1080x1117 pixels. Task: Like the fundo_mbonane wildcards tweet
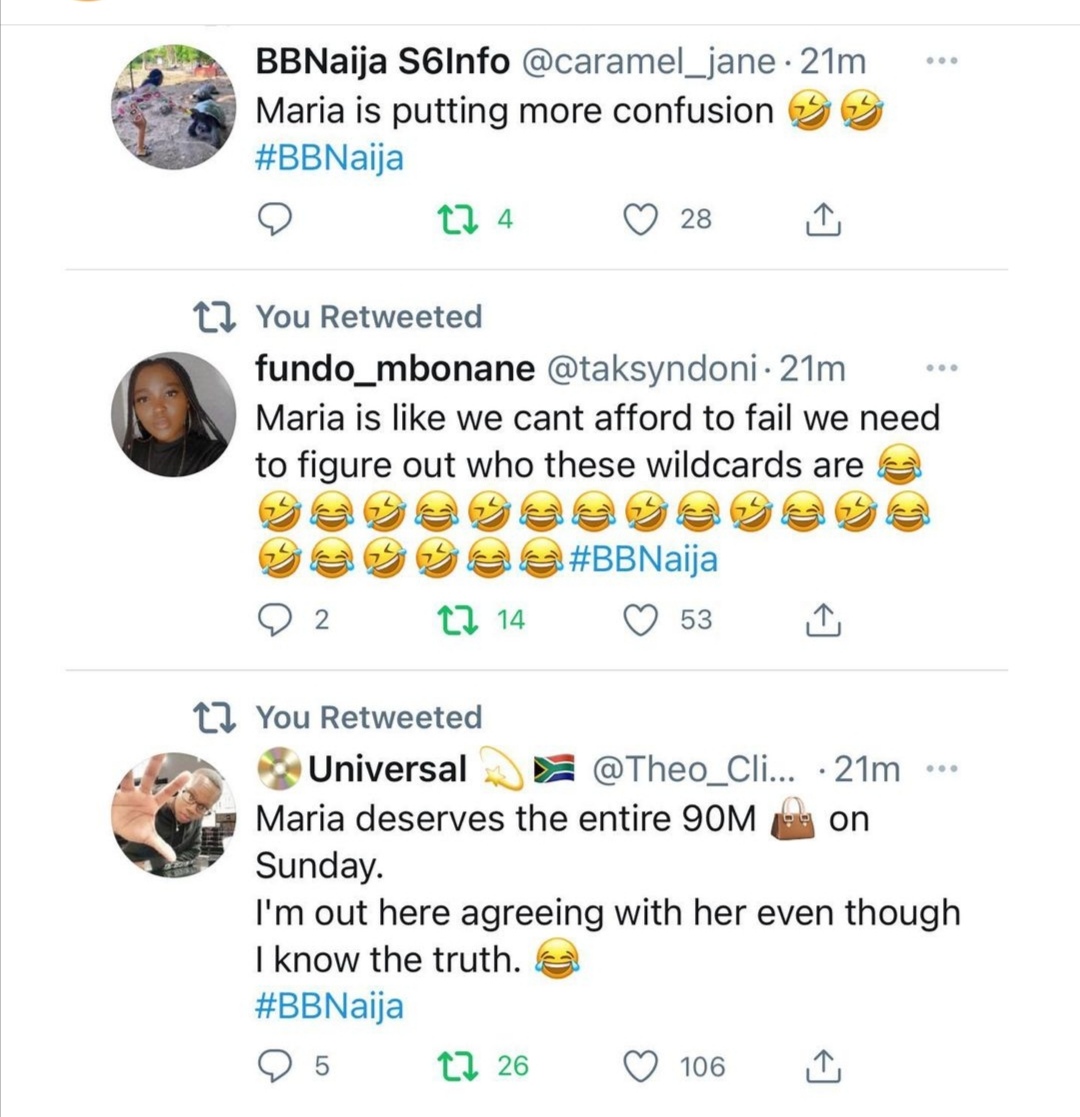click(640, 620)
